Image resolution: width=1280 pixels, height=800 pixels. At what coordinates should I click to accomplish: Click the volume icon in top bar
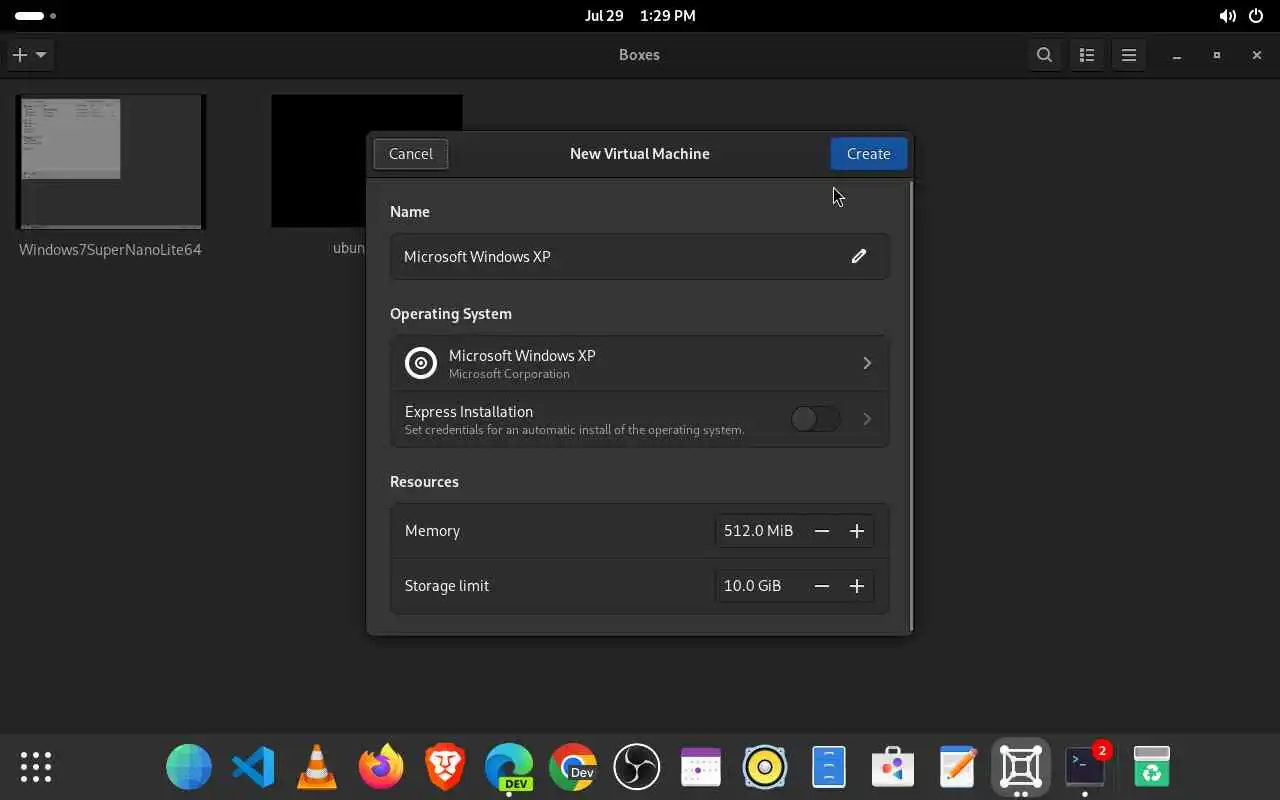[1227, 16]
